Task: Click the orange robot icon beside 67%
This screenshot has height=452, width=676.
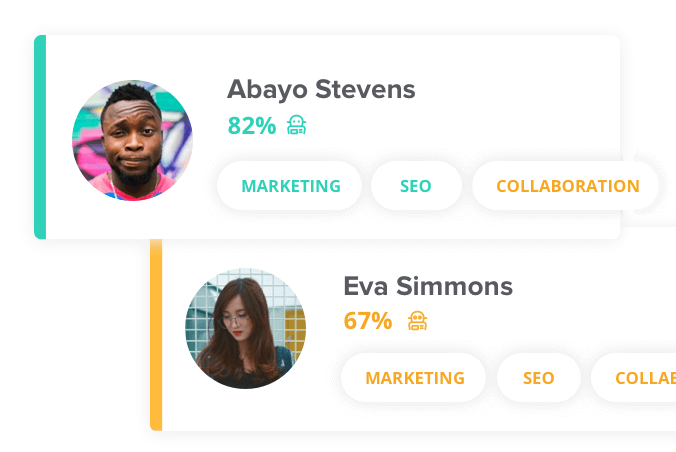Action: 417,320
